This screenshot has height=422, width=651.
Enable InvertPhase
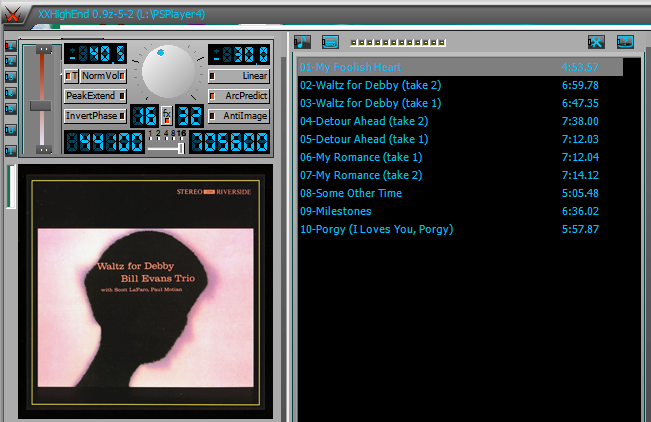pyautogui.click(x=95, y=116)
